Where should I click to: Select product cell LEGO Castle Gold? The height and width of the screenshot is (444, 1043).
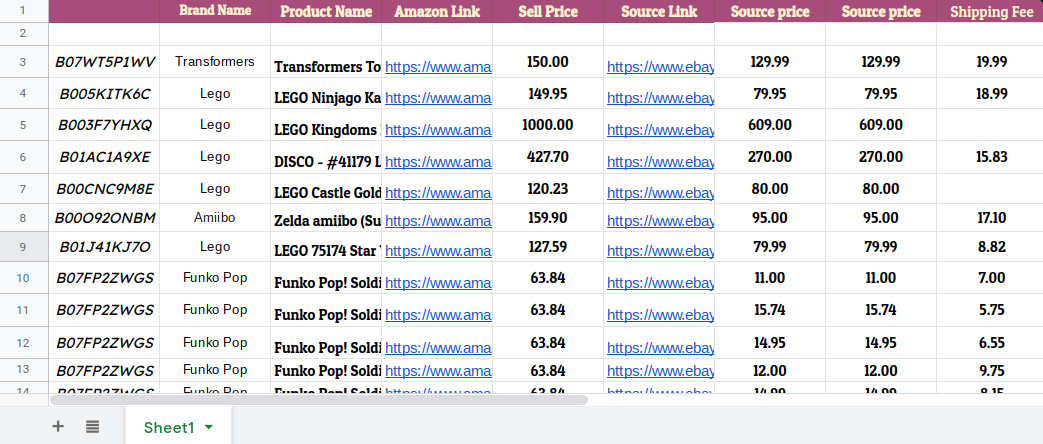[326, 189]
